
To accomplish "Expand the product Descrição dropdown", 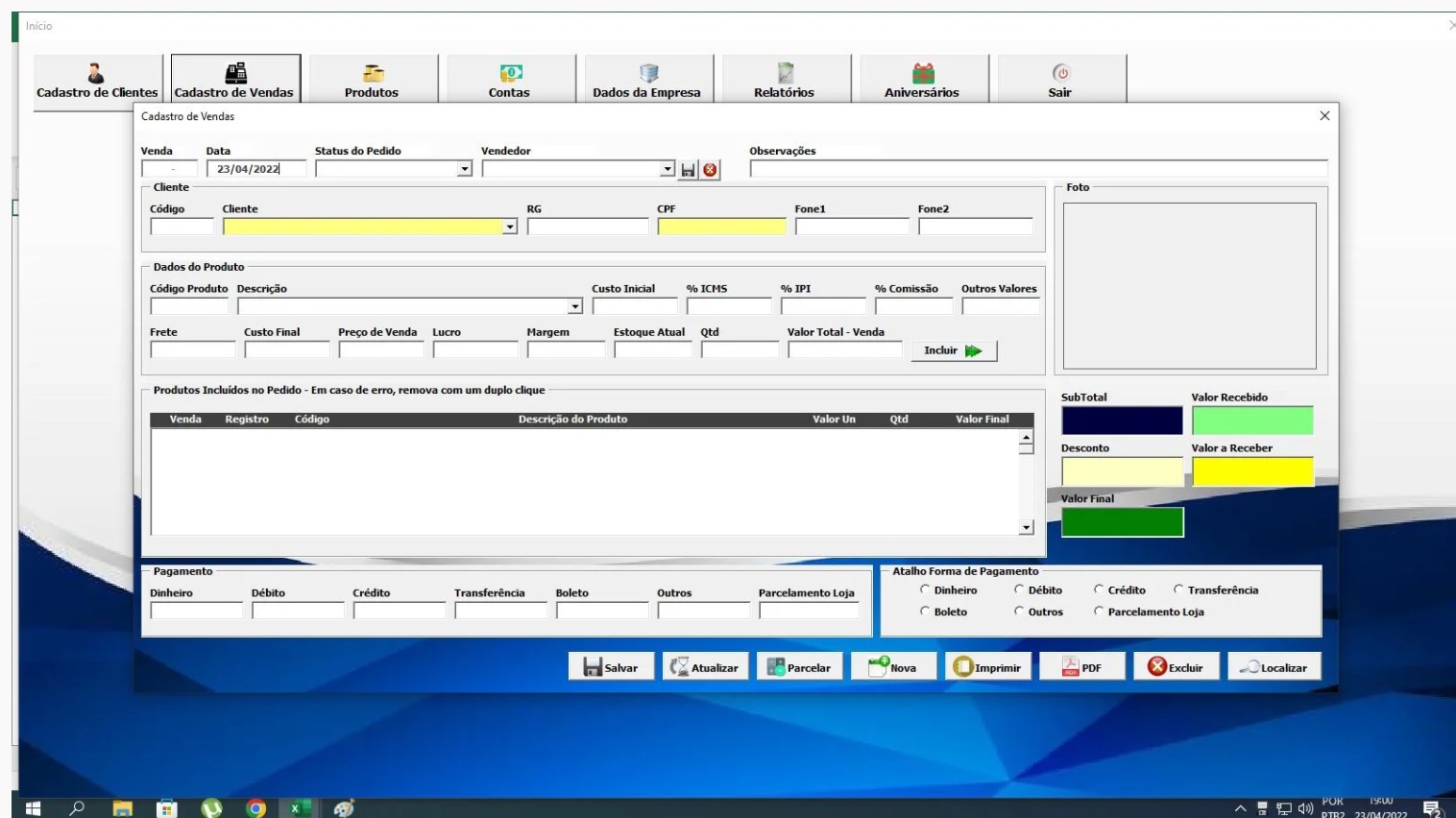I will 575,306.
